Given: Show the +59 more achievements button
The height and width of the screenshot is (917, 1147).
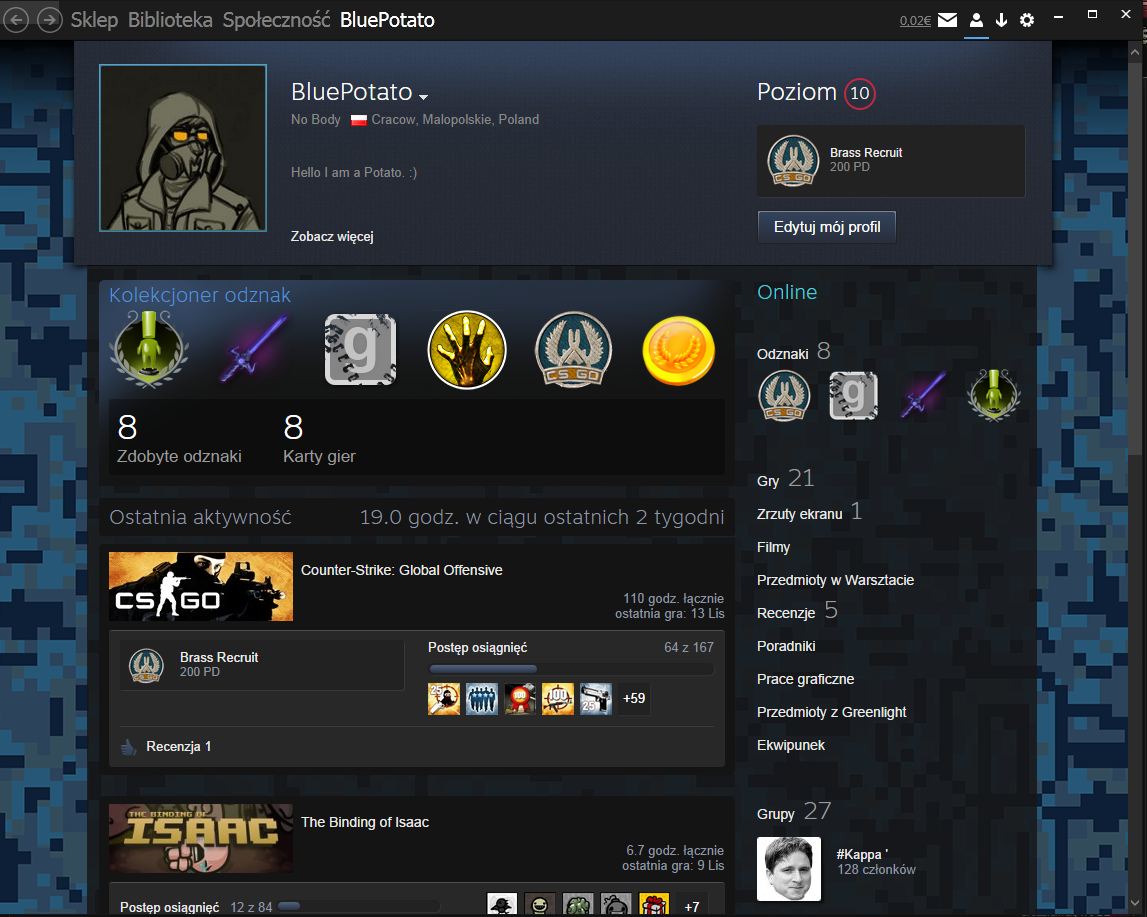Looking at the screenshot, I should tap(634, 698).
